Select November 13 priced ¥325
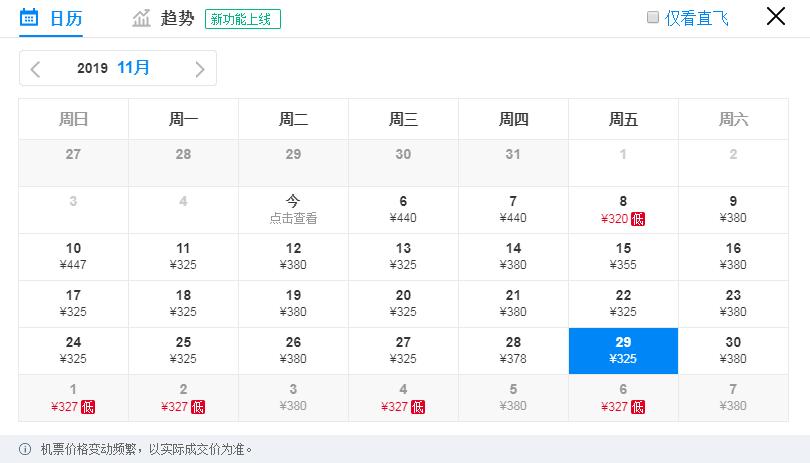Viewport: 810px width, 463px height. pos(403,257)
